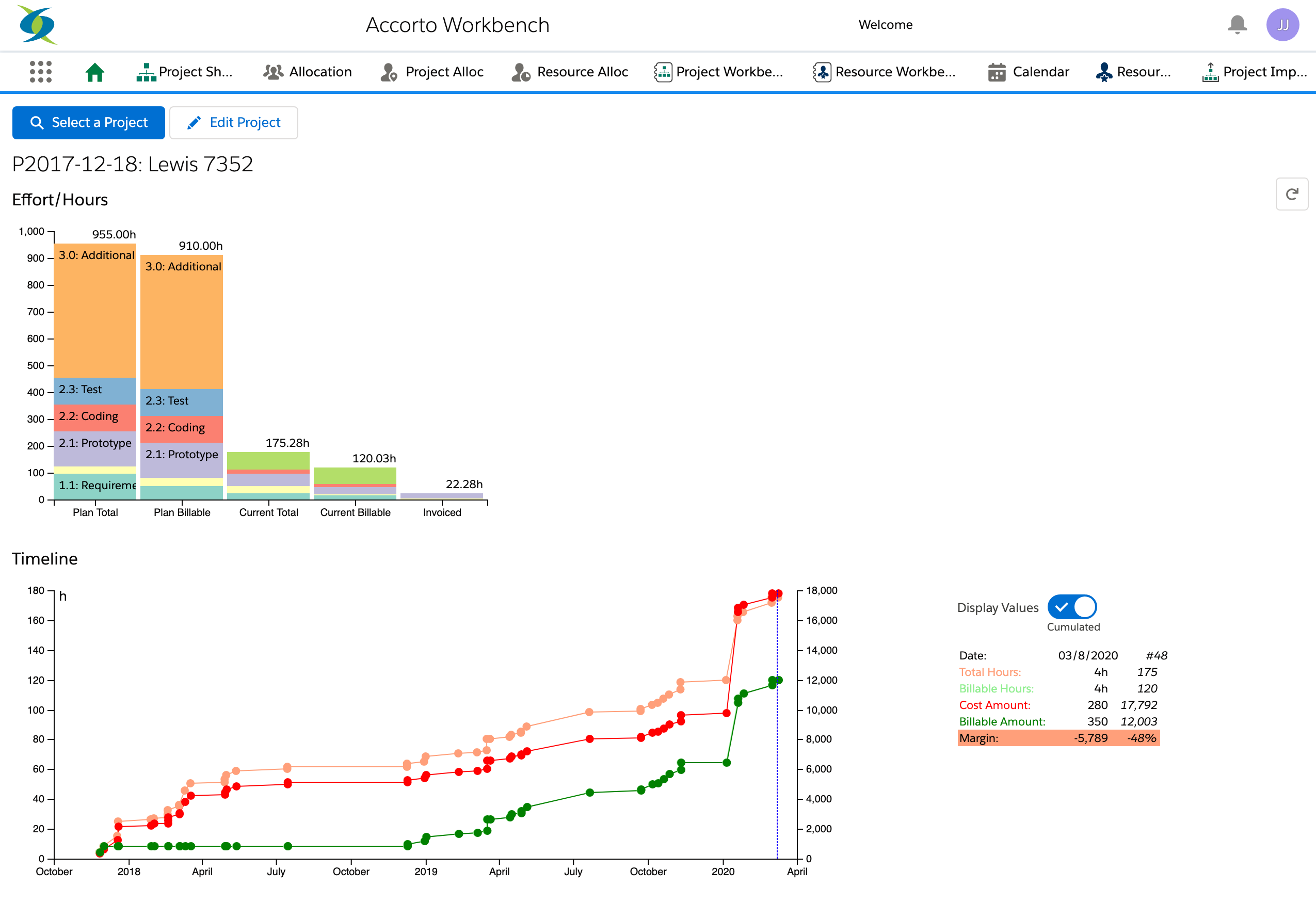Open the Edit Project dialog
Screen dimensions: 1316x903
coord(233,122)
